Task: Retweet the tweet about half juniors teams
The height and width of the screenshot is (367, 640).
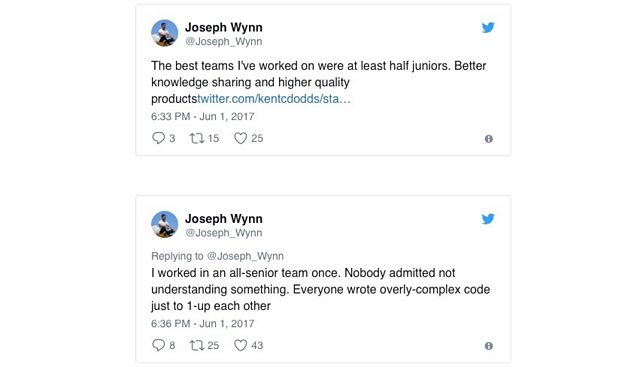Action: pyautogui.click(x=197, y=138)
